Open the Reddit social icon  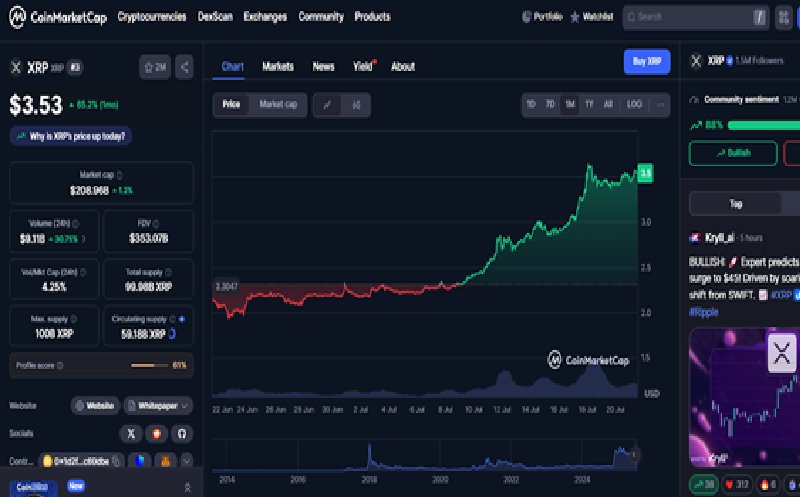[x=157, y=434]
